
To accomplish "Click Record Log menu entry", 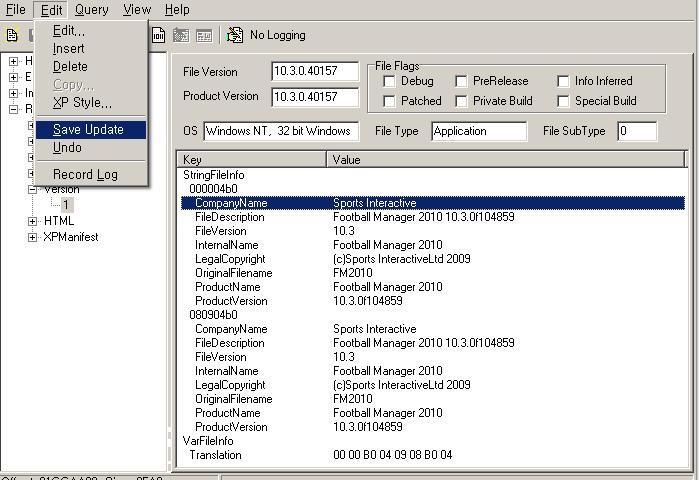I will click(85, 174).
